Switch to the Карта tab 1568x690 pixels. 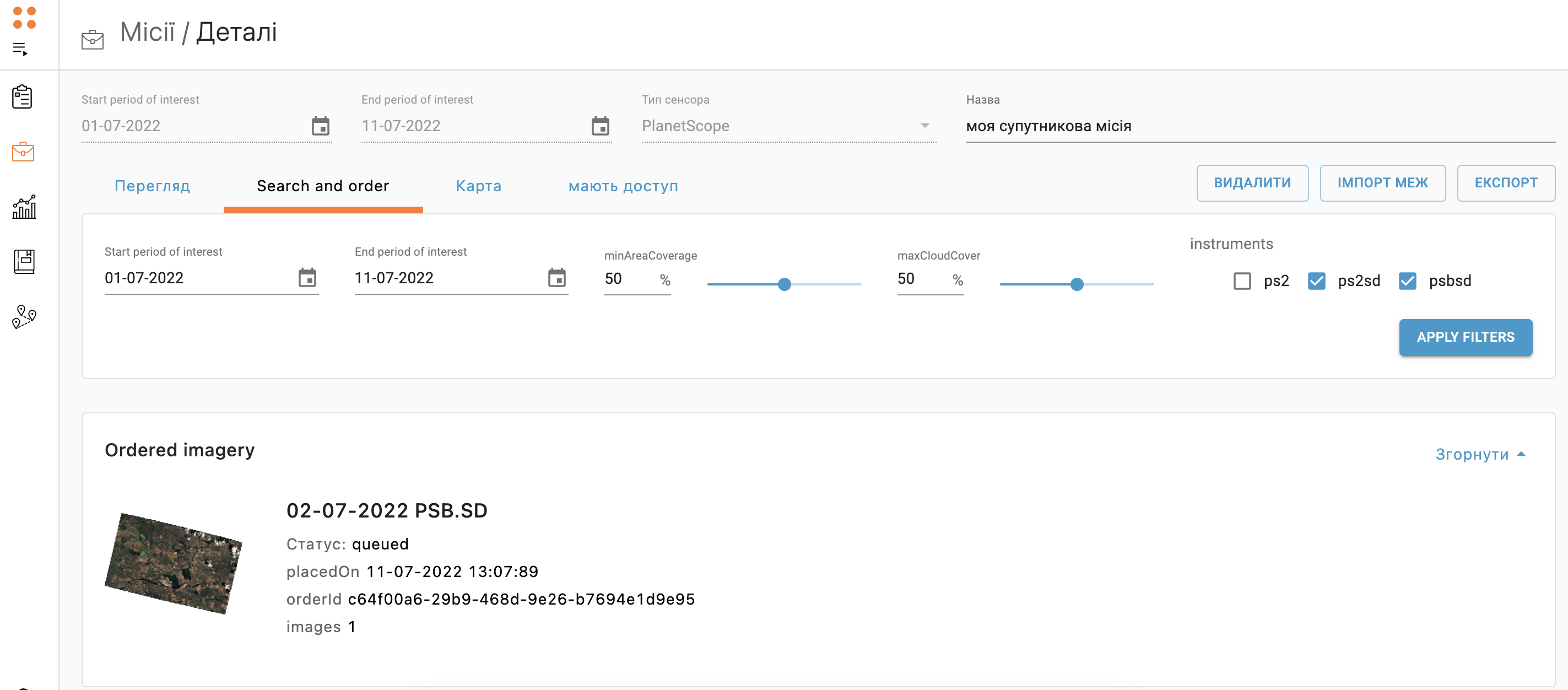(x=478, y=186)
